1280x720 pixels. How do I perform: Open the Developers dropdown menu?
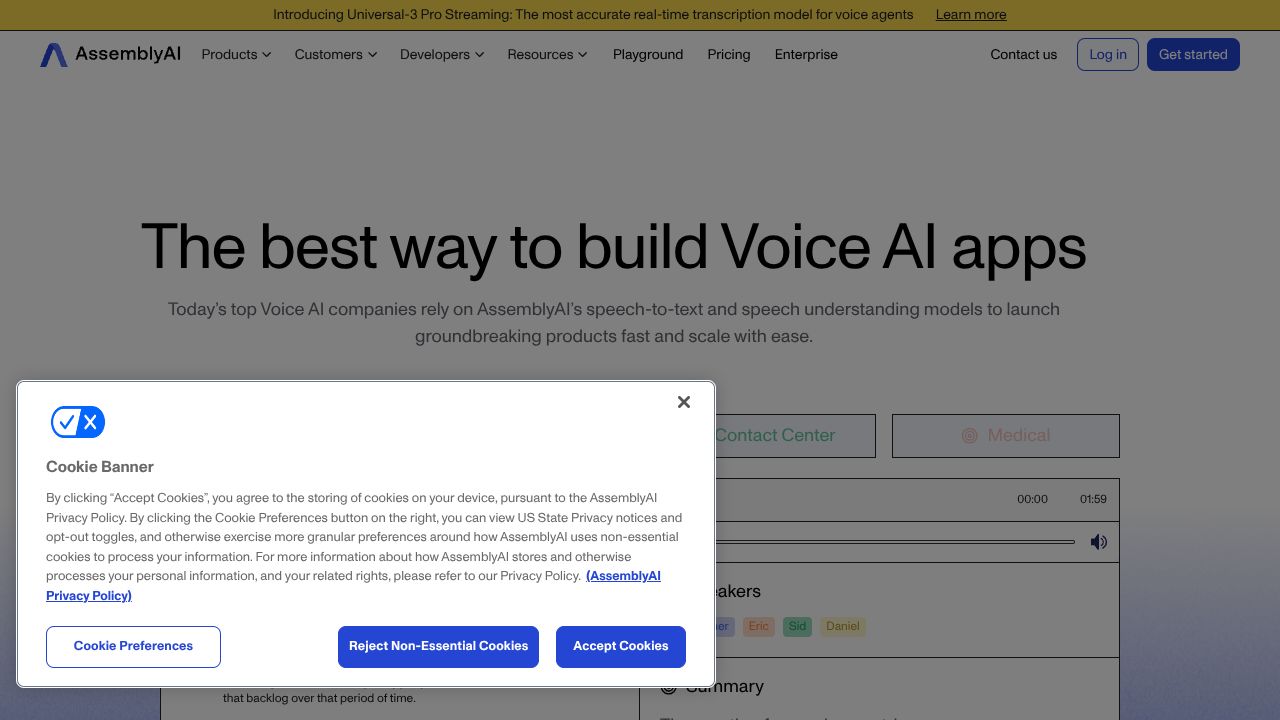(x=441, y=55)
